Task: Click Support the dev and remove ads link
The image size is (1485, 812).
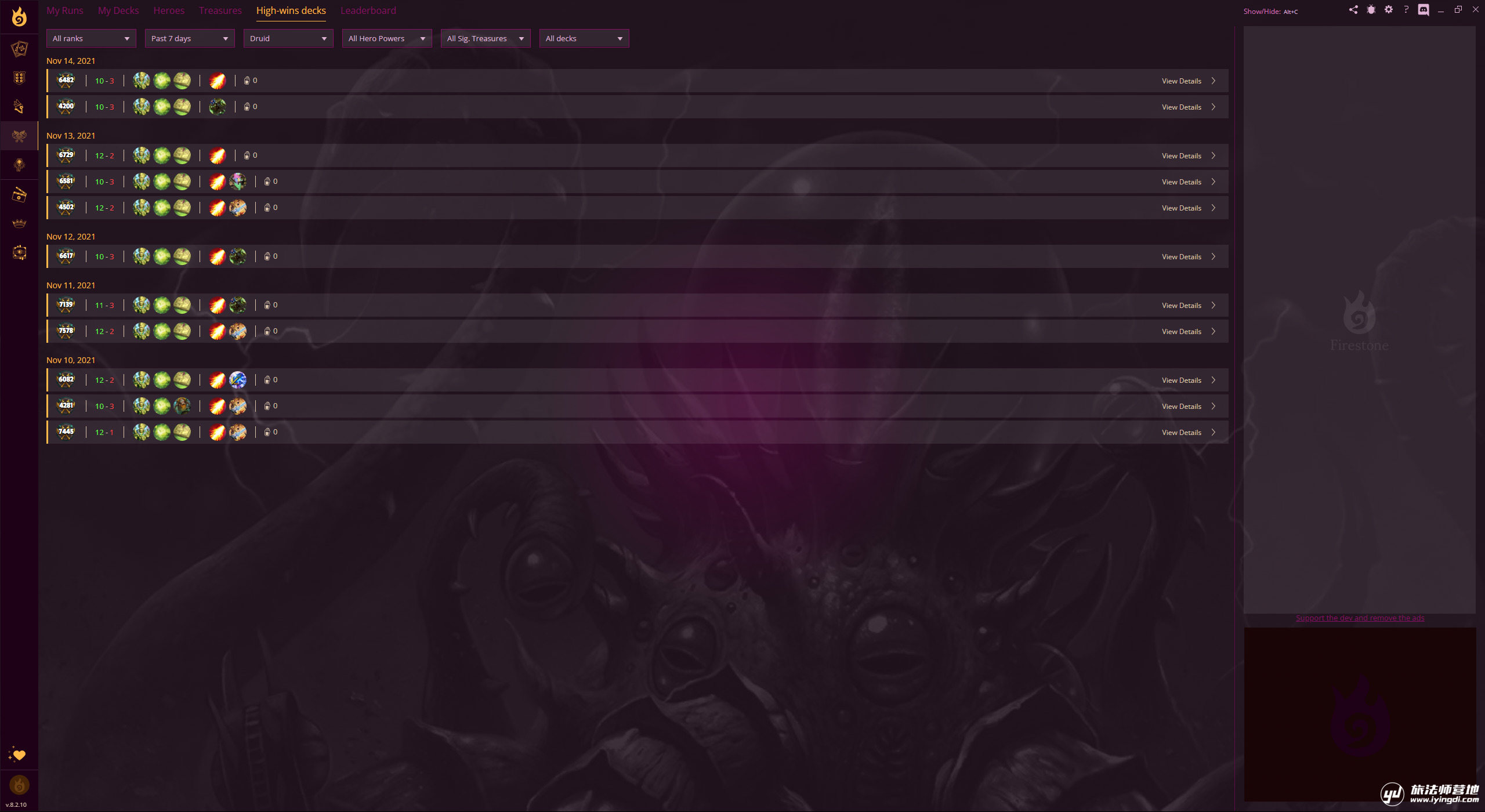Action: (x=1360, y=618)
